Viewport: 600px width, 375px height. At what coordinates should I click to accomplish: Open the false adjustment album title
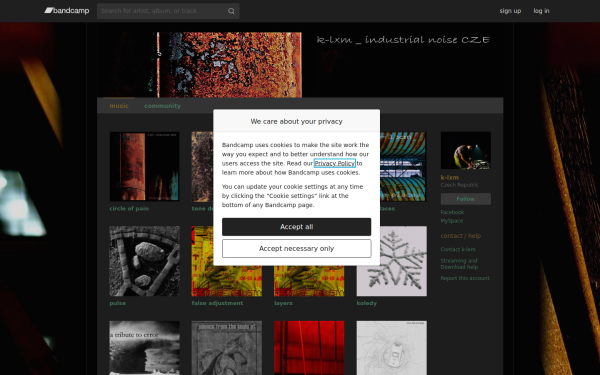point(217,303)
